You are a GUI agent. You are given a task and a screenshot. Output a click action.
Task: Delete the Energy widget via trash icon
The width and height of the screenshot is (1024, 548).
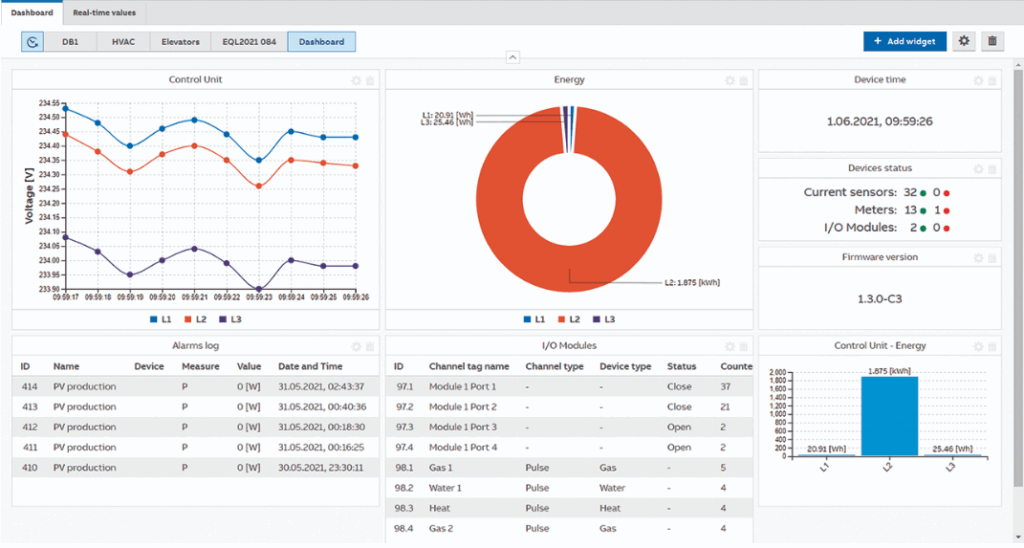pyautogui.click(x=742, y=80)
